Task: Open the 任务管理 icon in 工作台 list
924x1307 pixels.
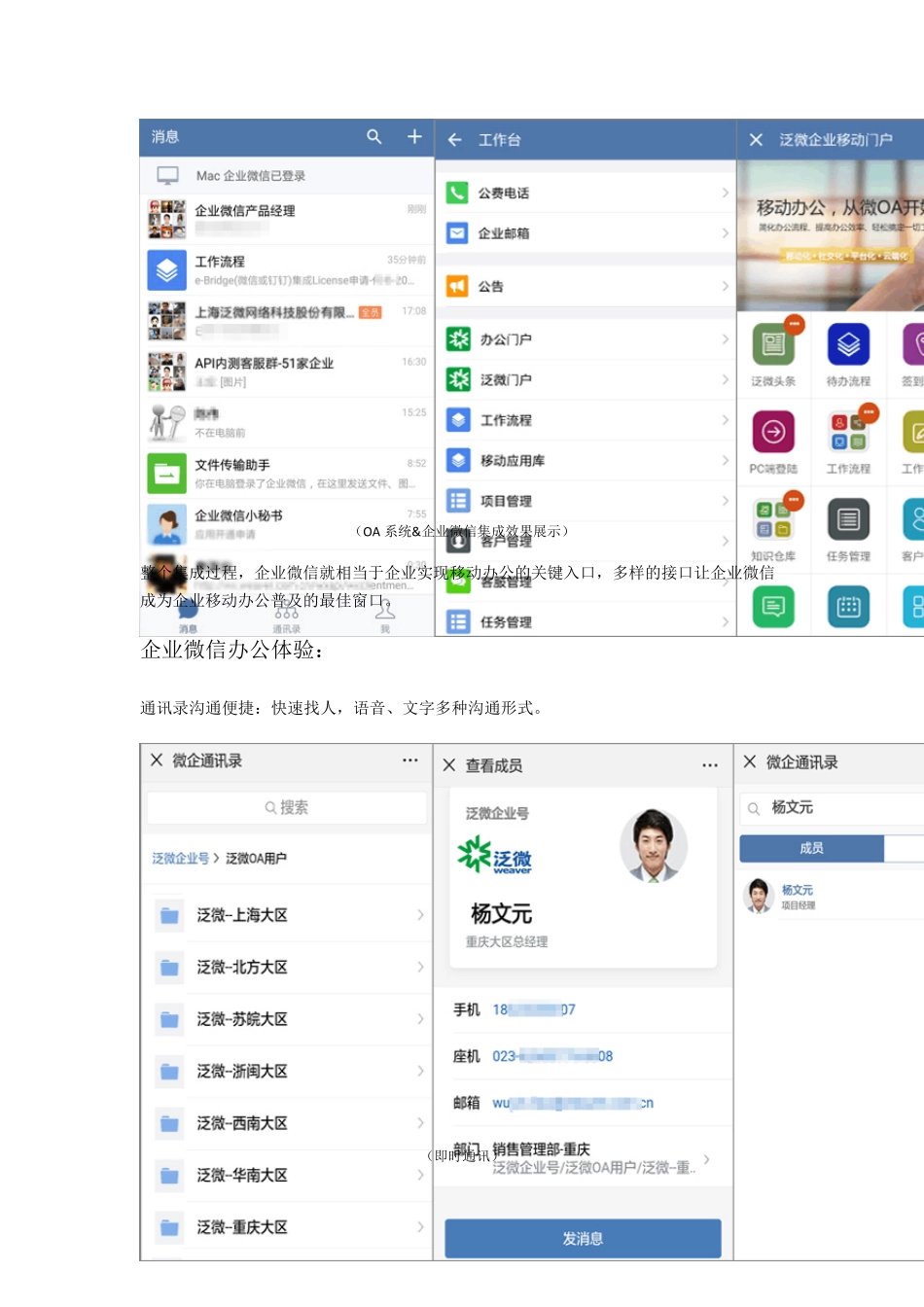Action: tap(458, 622)
